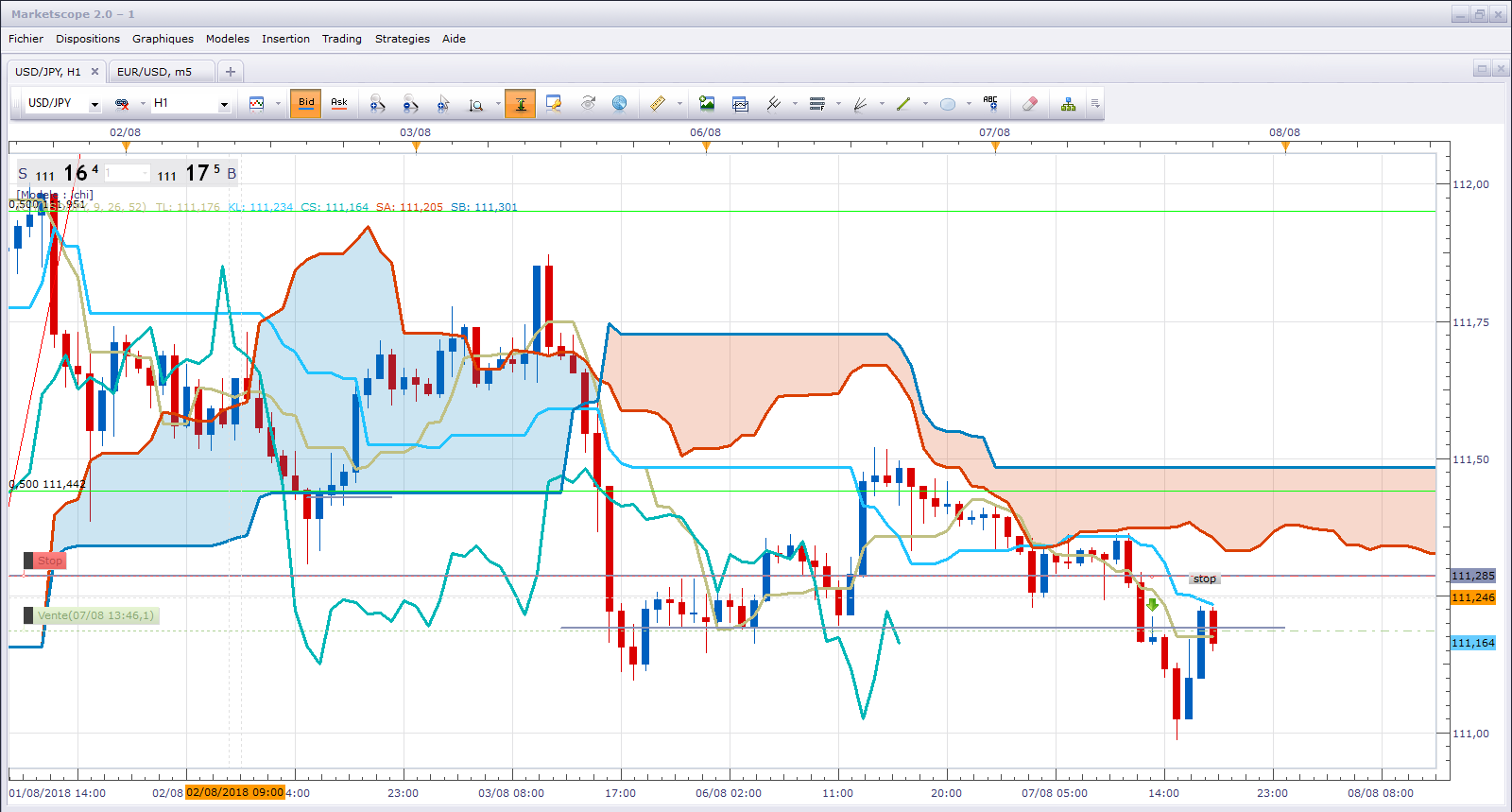The image size is (1512, 812).
Task: Open the Graphiques menu
Action: coord(163,39)
